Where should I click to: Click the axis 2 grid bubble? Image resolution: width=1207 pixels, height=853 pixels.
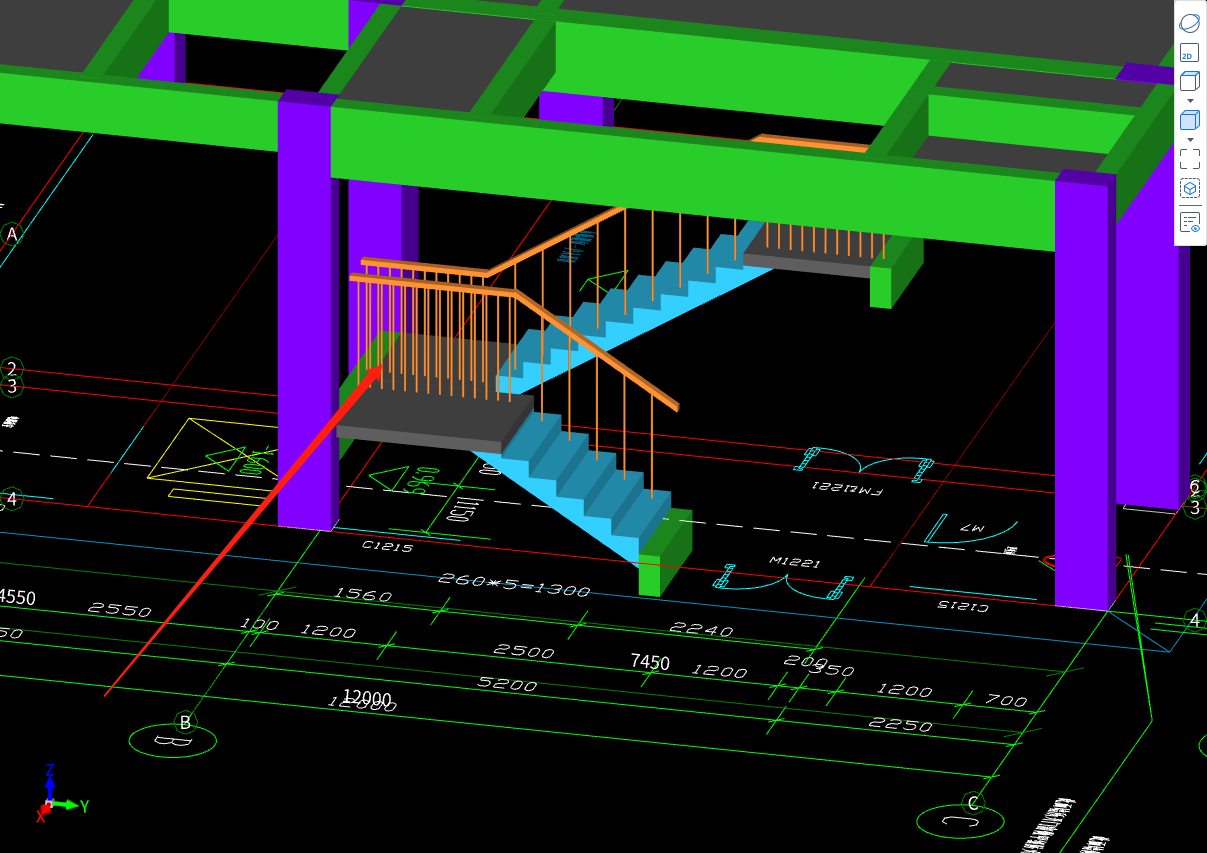12,369
